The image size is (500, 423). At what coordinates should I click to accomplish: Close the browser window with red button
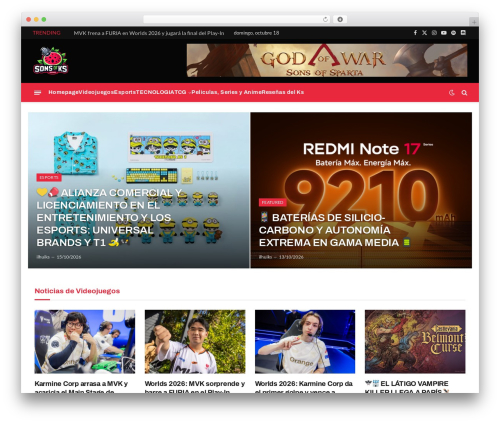(29, 19)
